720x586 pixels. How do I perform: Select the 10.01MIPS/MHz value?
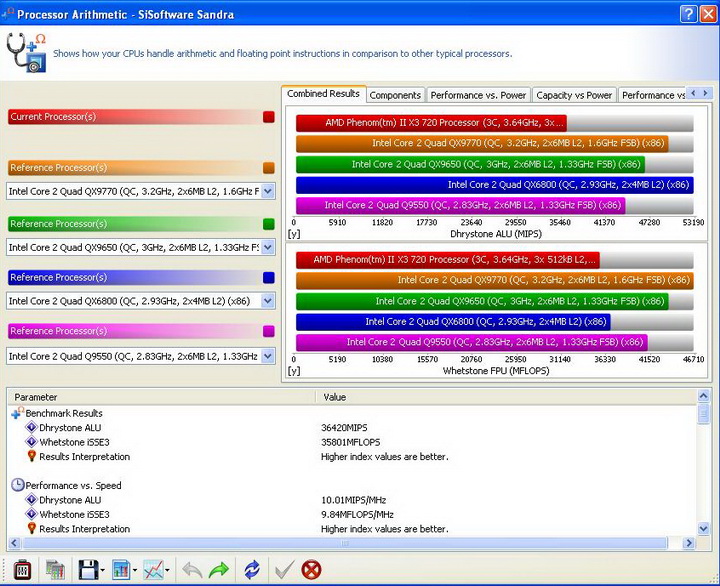click(x=354, y=500)
